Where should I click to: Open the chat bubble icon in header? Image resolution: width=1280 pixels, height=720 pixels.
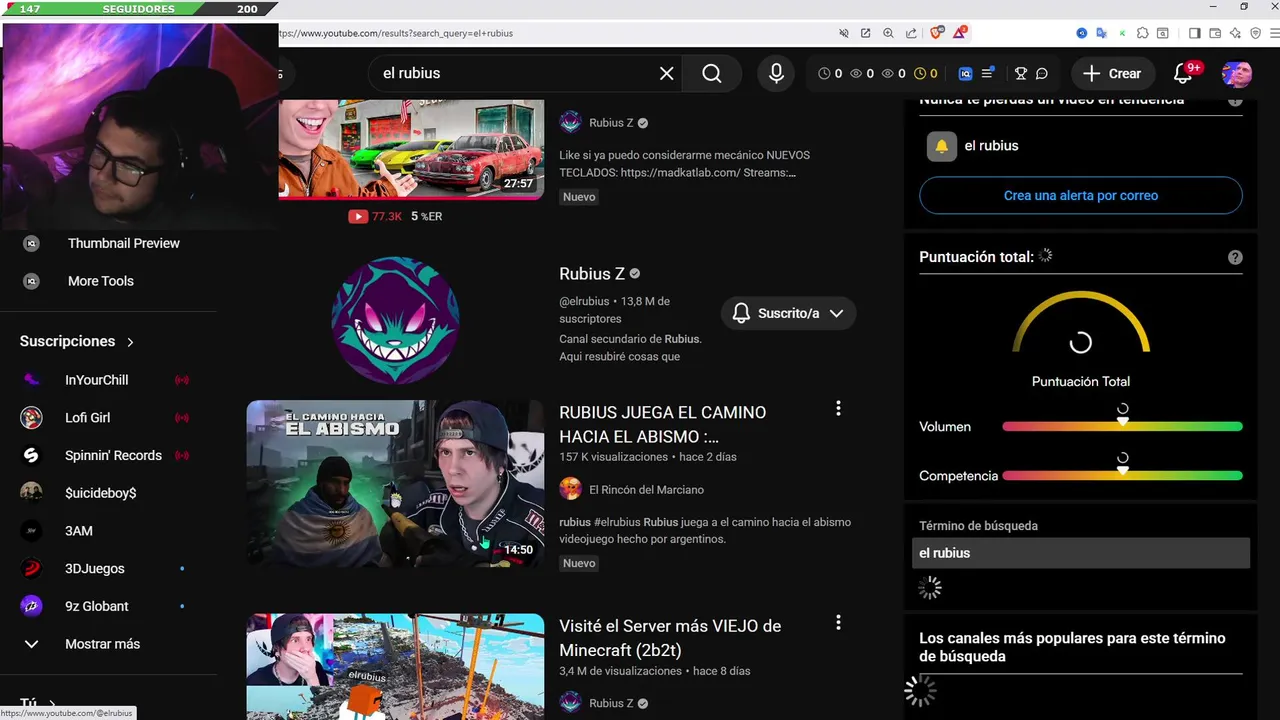[1042, 73]
